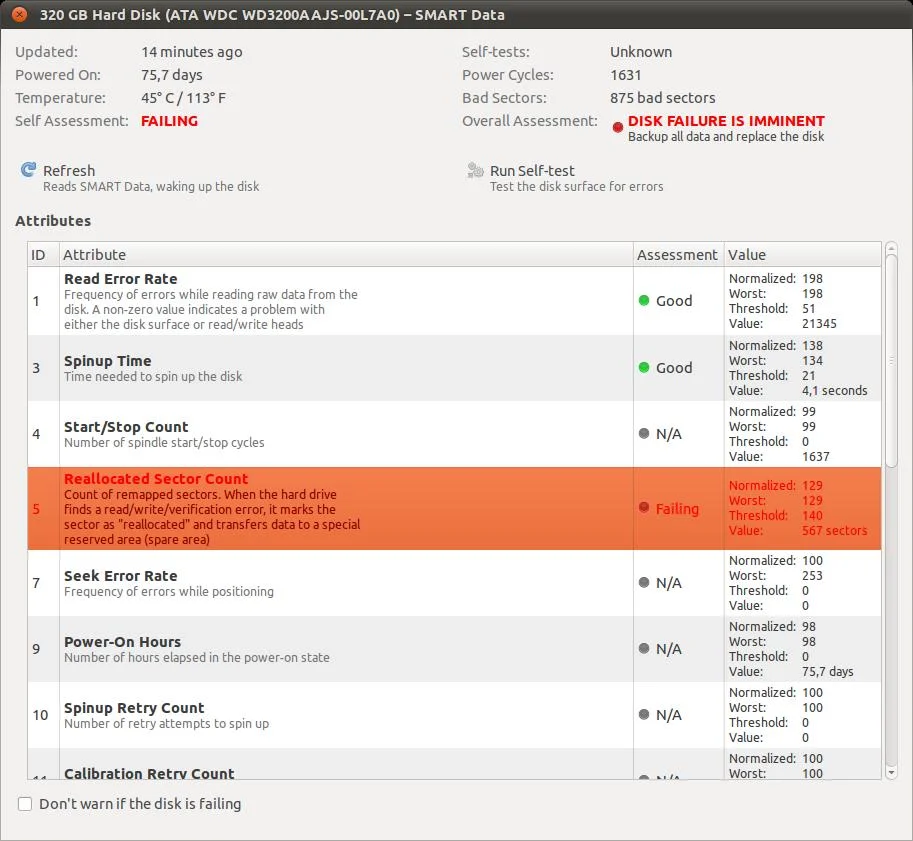Click the Power Cycles value 1631
Viewport: 913px width, 841px height.
point(625,75)
